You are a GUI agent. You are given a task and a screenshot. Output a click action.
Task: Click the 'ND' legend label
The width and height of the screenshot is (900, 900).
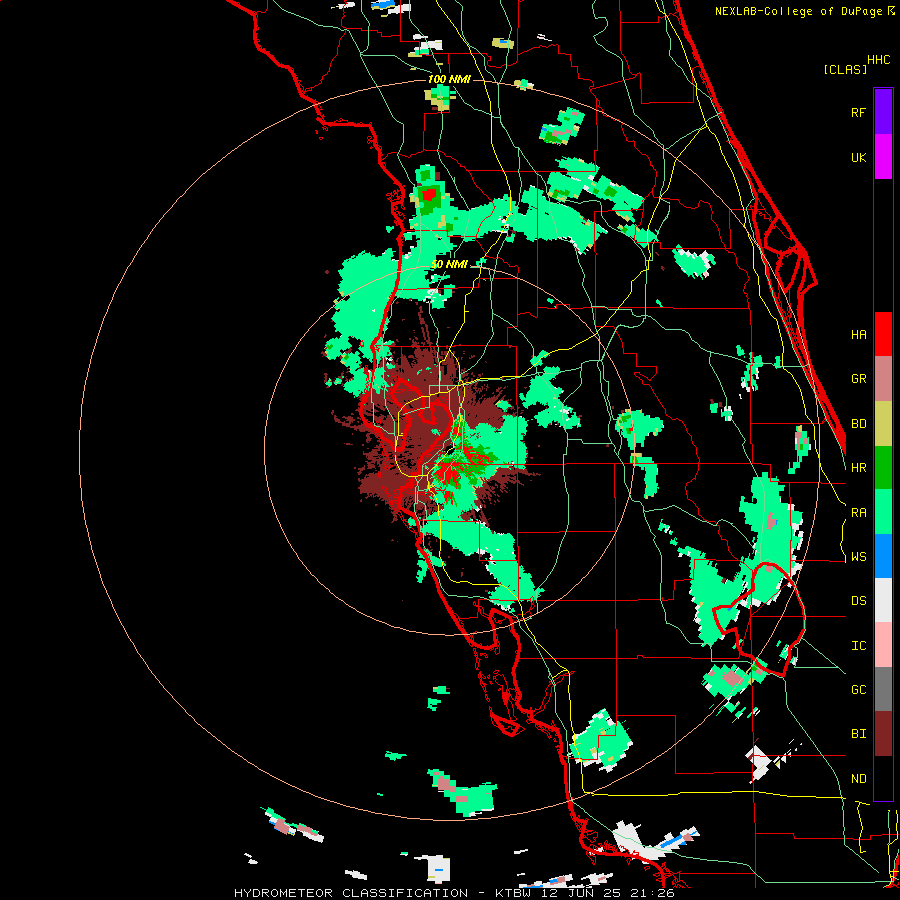tap(858, 779)
